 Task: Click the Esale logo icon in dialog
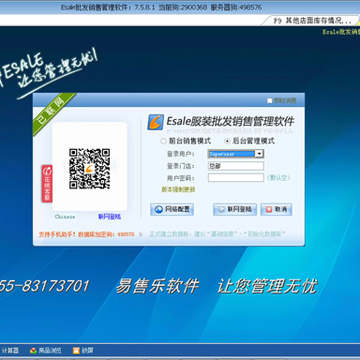pyautogui.click(x=156, y=122)
